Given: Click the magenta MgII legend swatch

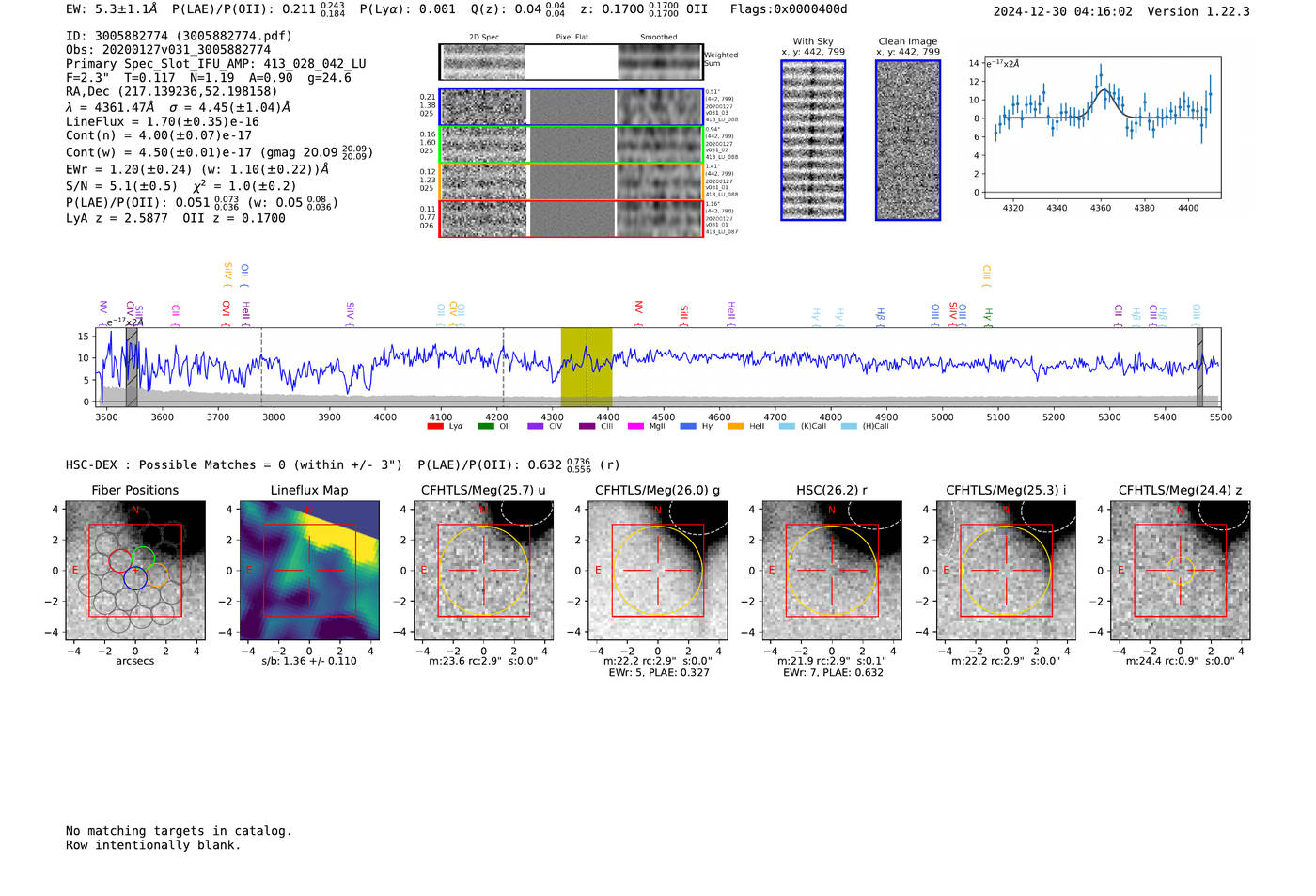Looking at the screenshot, I should (635, 426).
